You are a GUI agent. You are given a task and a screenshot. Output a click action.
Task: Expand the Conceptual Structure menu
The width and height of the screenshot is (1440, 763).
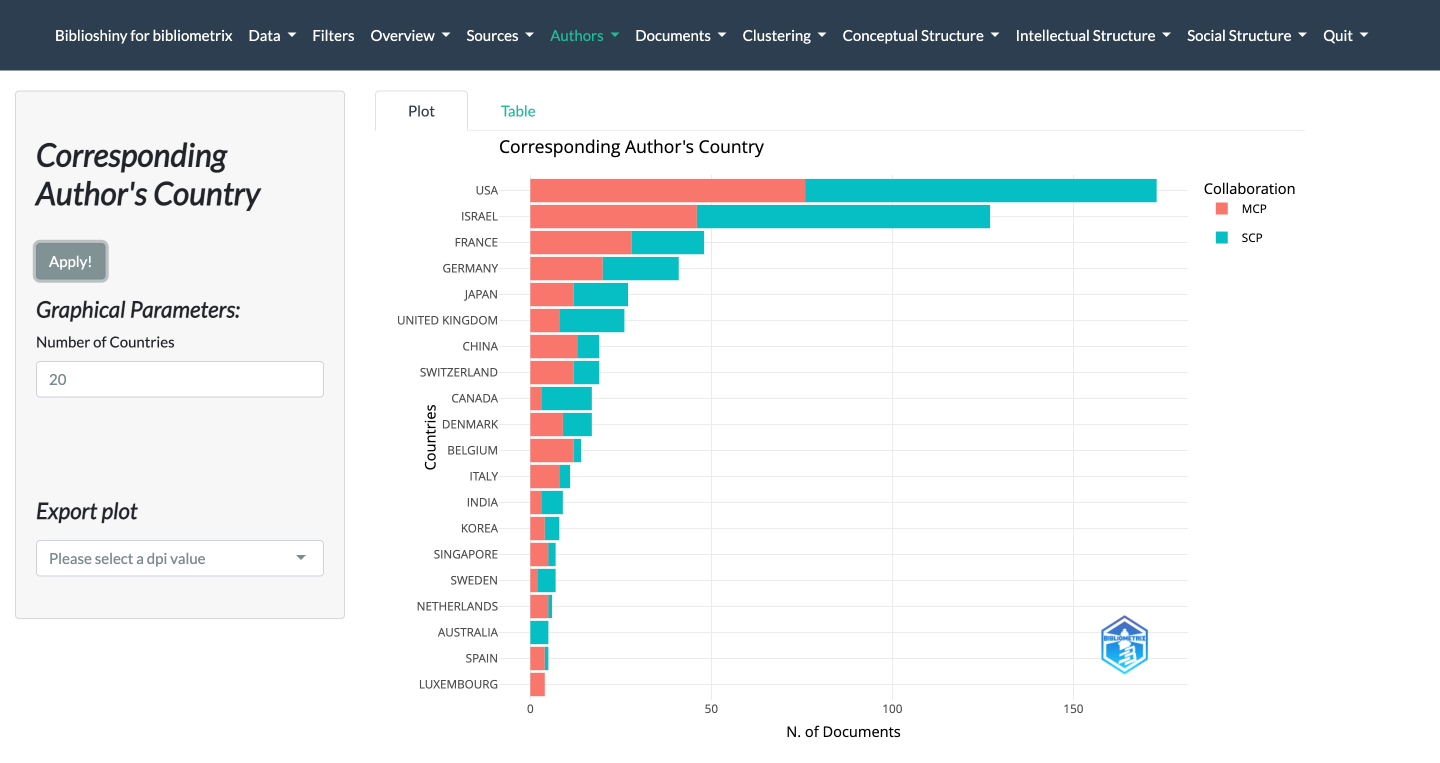tap(921, 35)
